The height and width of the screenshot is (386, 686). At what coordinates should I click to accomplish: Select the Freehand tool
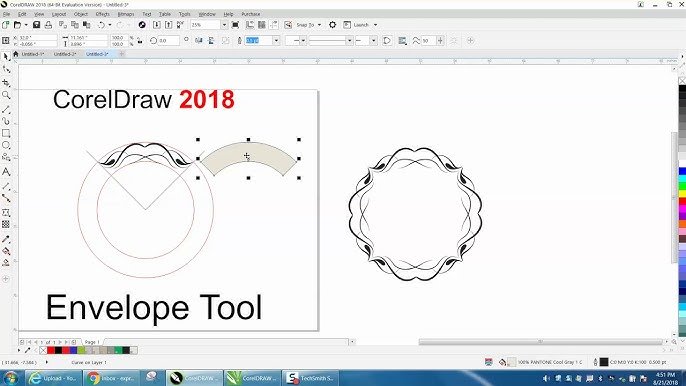[6, 109]
